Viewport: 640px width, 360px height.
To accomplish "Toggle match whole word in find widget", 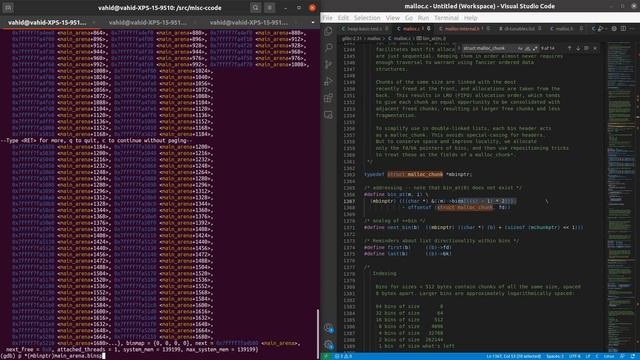I will pyautogui.click(x=527, y=48).
